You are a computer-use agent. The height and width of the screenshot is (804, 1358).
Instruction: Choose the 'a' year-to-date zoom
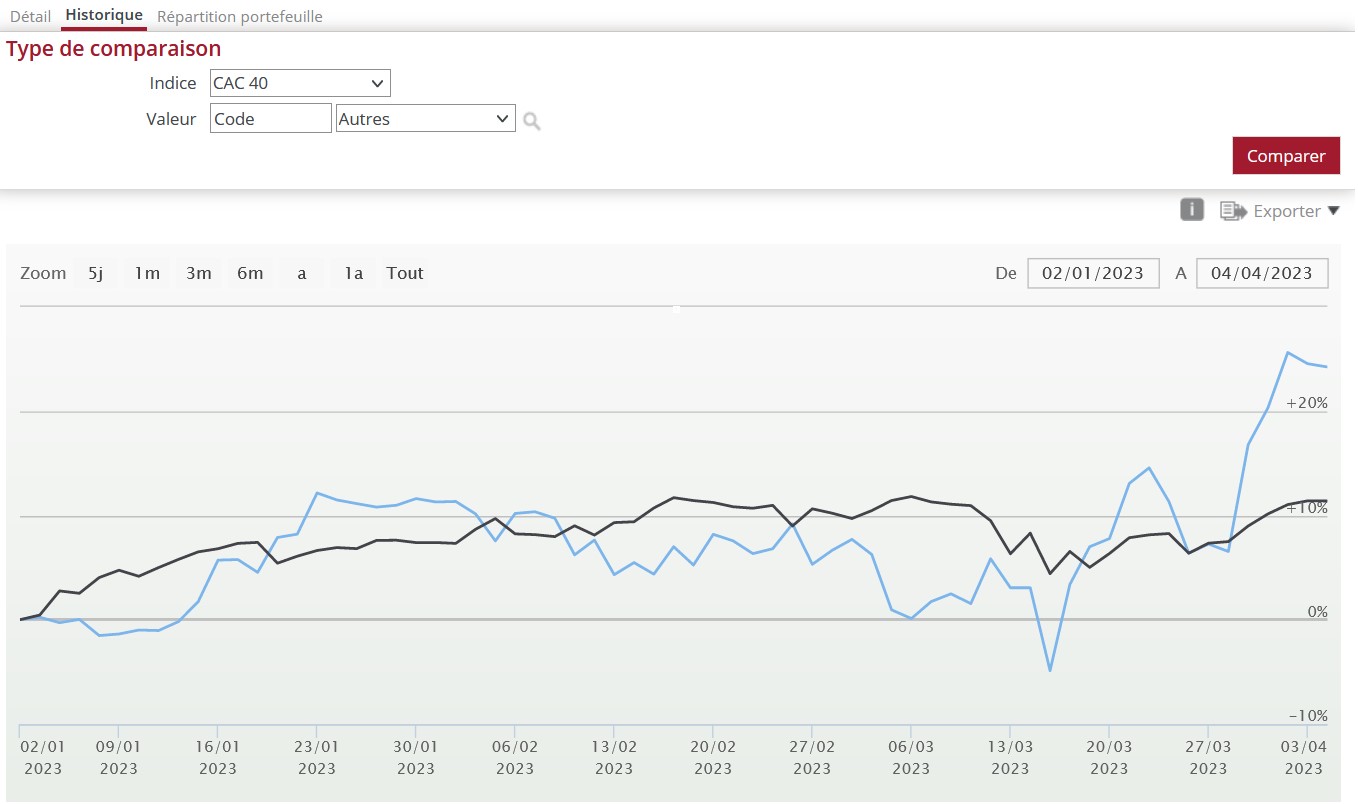tap(302, 273)
